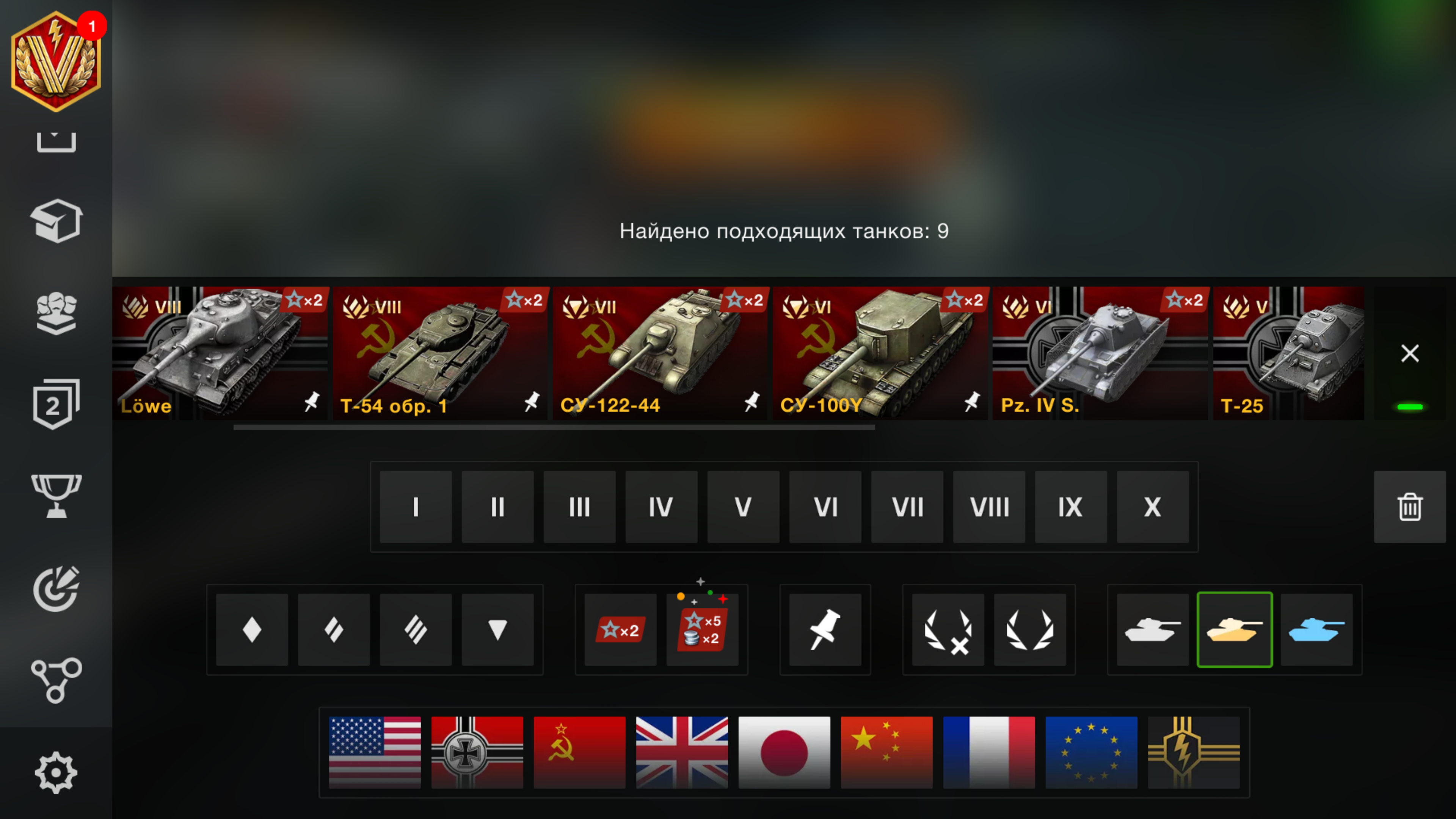The image size is (1456, 819).
Task: Select the СУ-122-44 tank card
Action: 660,353
